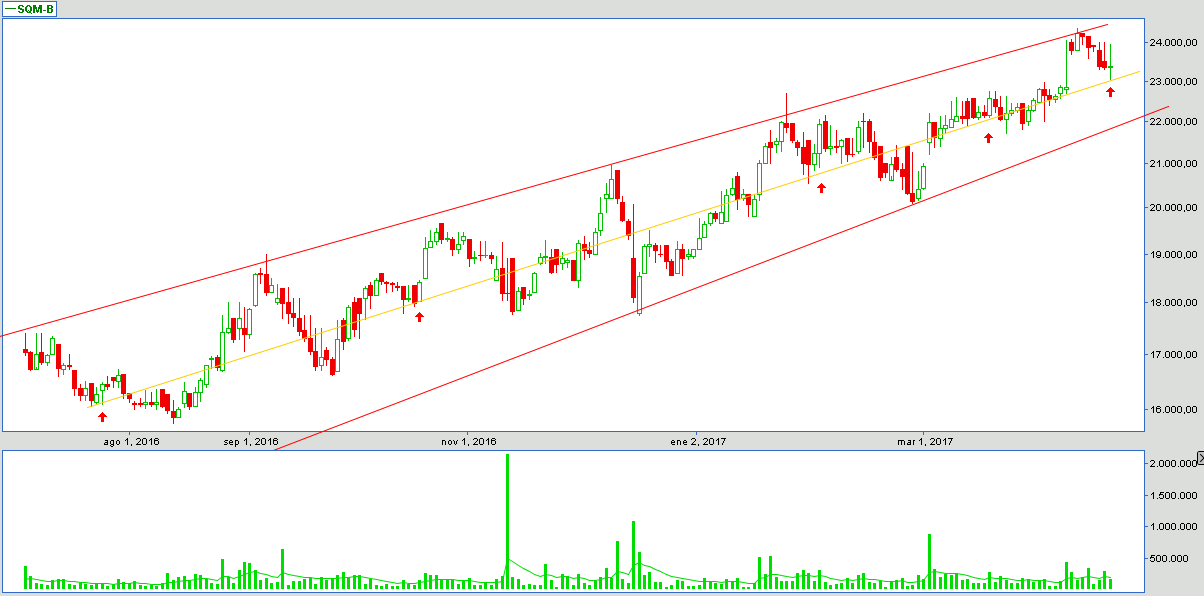Select the 23.000,00 price axis label
This screenshot has width=1204, height=596.
point(1173,81)
